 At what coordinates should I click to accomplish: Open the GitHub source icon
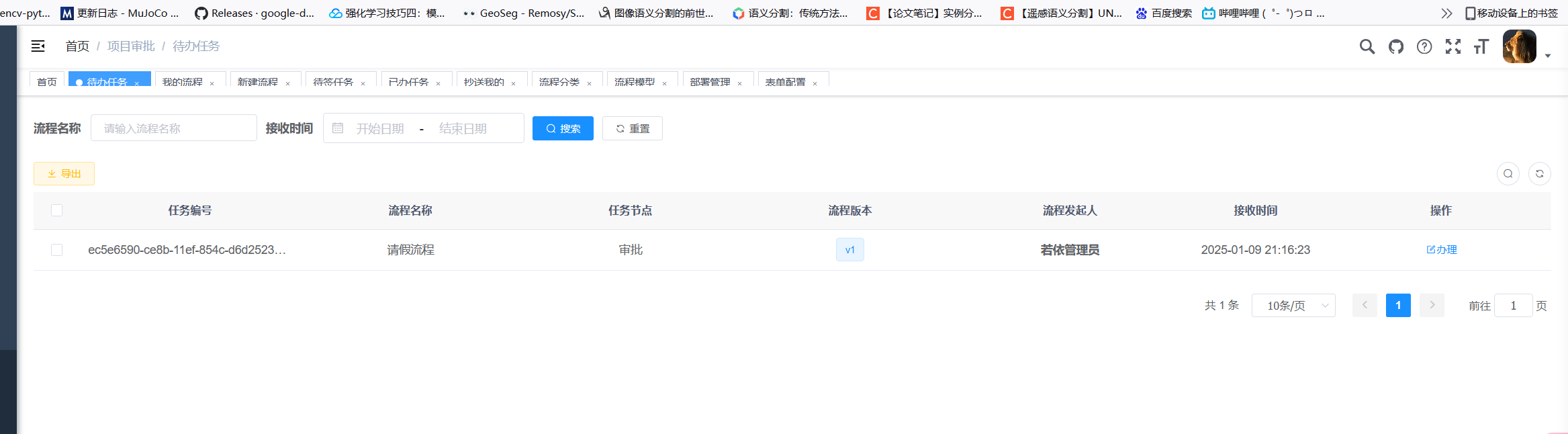(1396, 46)
